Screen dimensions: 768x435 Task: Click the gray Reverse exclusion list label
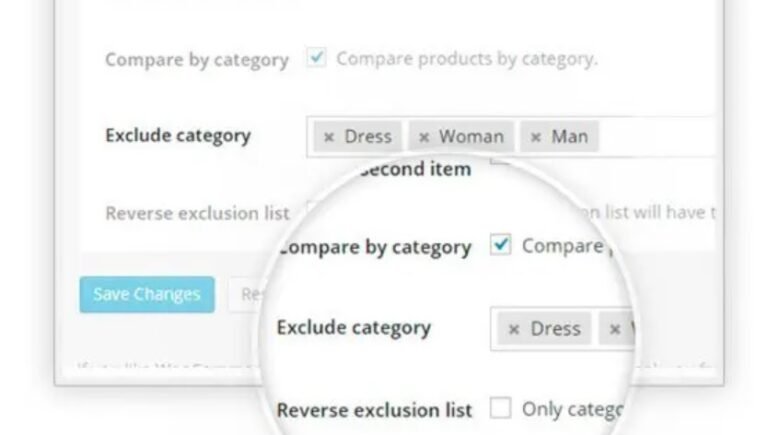[197, 213]
